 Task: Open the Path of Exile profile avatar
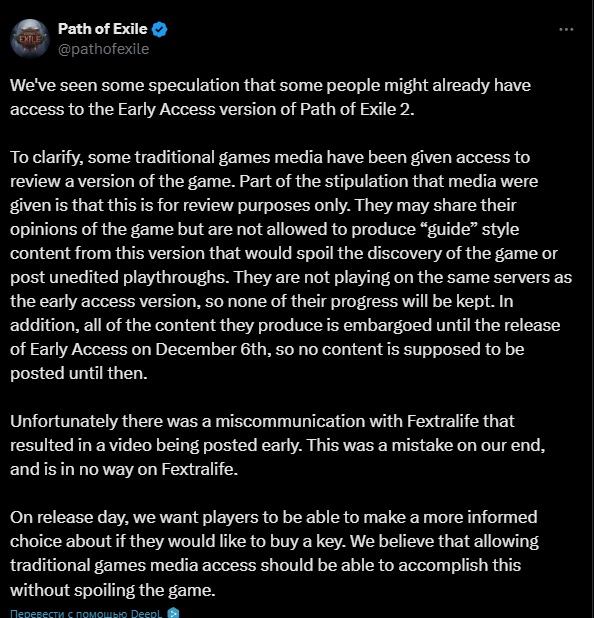coord(30,39)
